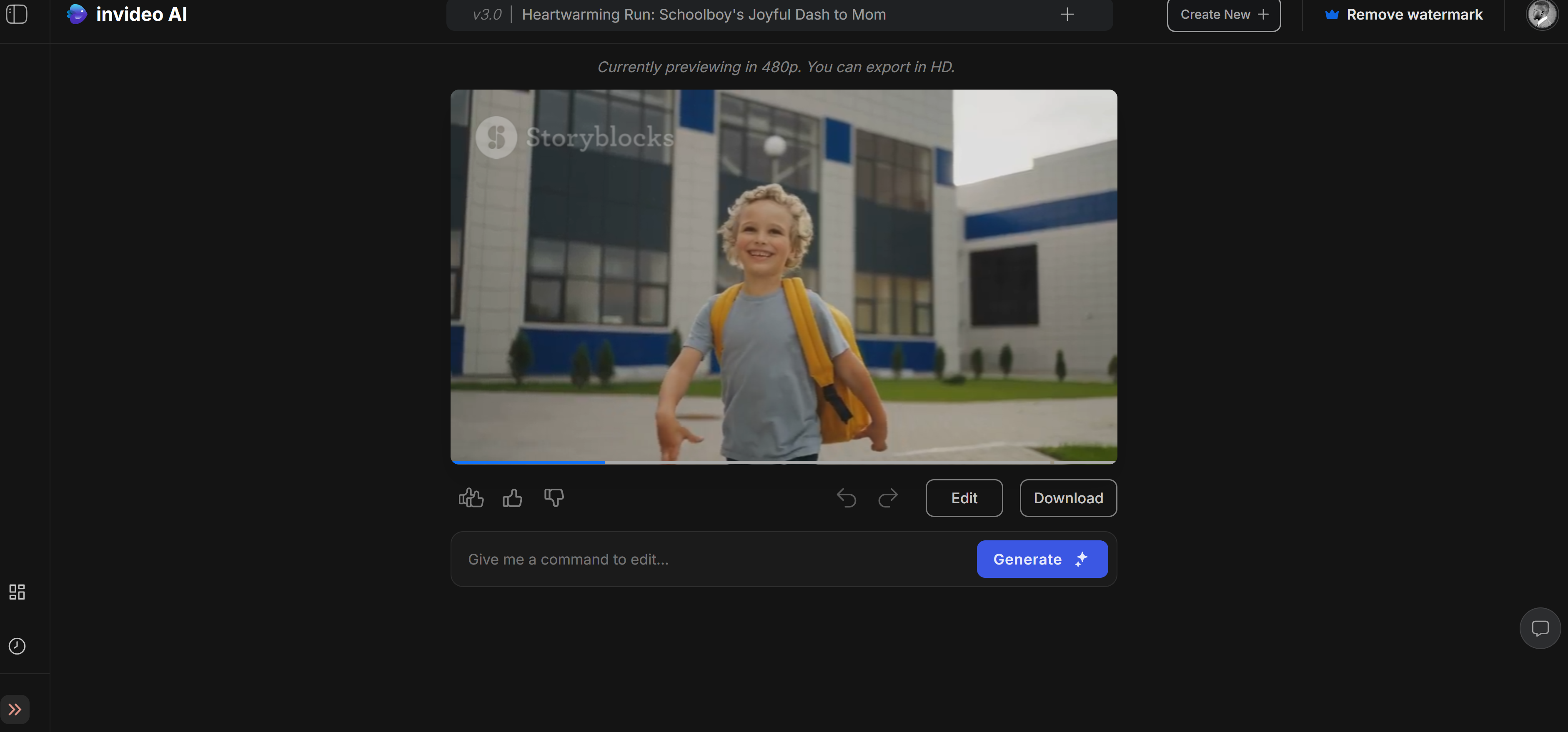The width and height of the screenshot is (1568, 732).
Task: Open the support chat bubble
Action: [1540, 628]
